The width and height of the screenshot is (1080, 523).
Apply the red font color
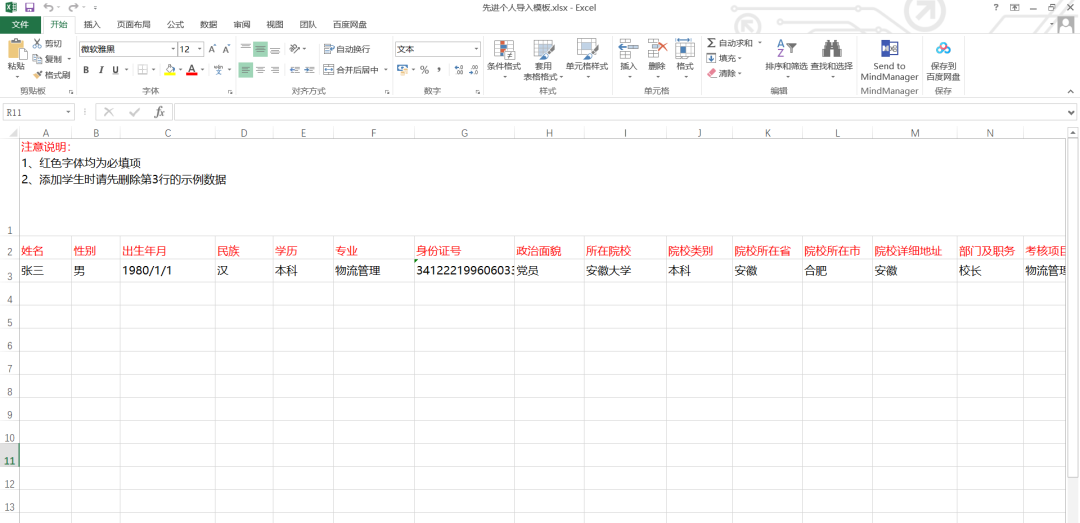point(191,70)
